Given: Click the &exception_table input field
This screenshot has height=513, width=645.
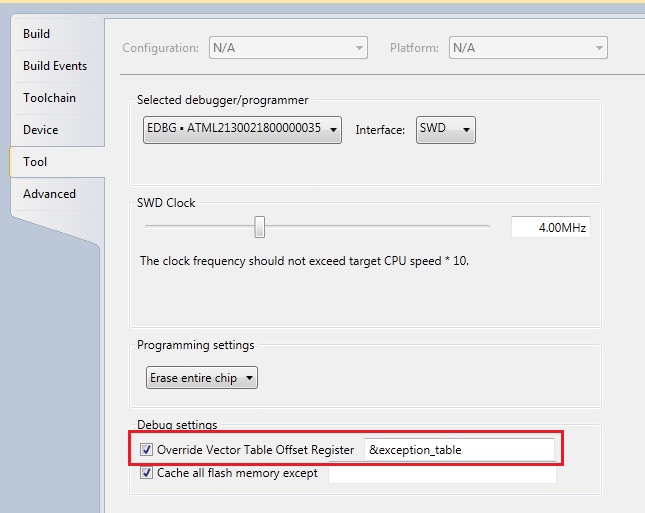Looking at the screenshot, I should click(459, 450).
